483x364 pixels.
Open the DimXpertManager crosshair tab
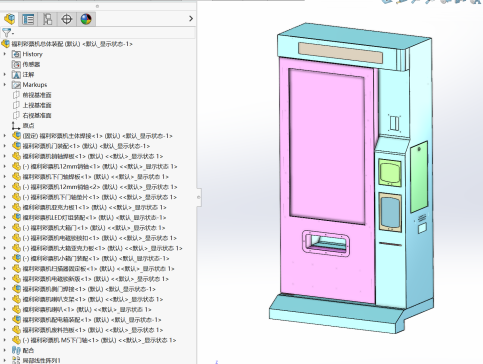tap(67, 19)
